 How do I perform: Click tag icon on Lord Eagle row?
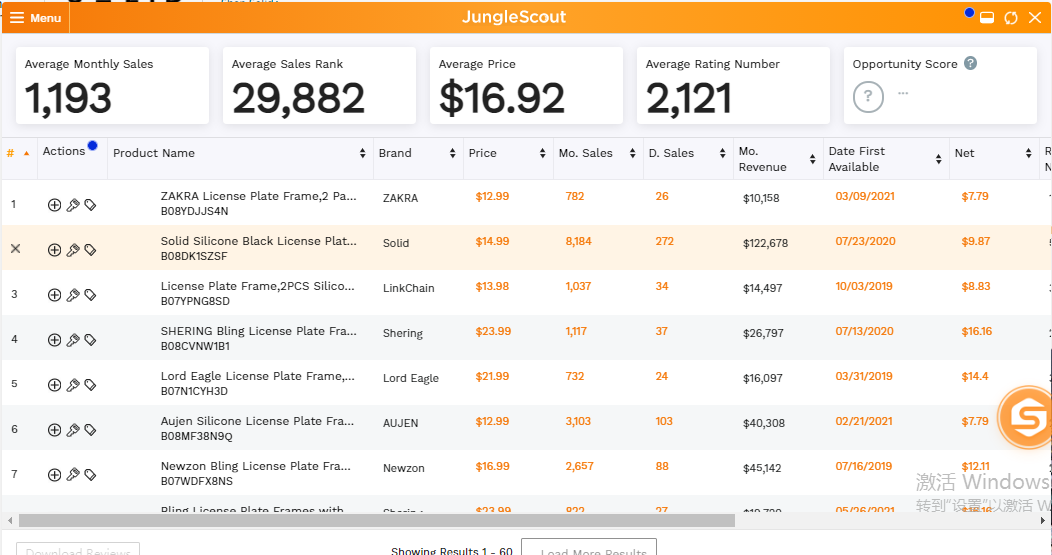point(90,385)
